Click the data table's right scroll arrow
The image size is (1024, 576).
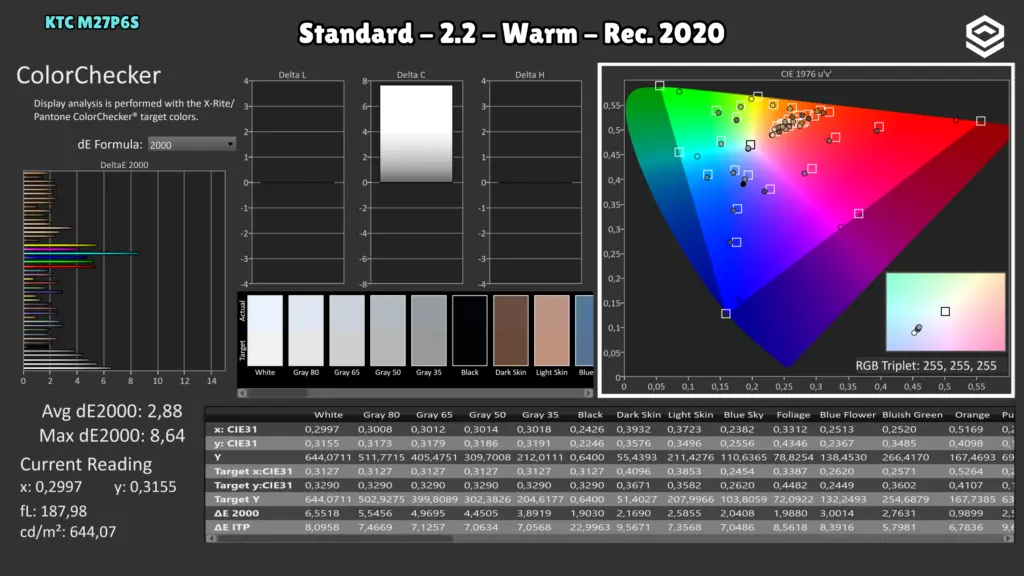click(x=1008, y=539)
